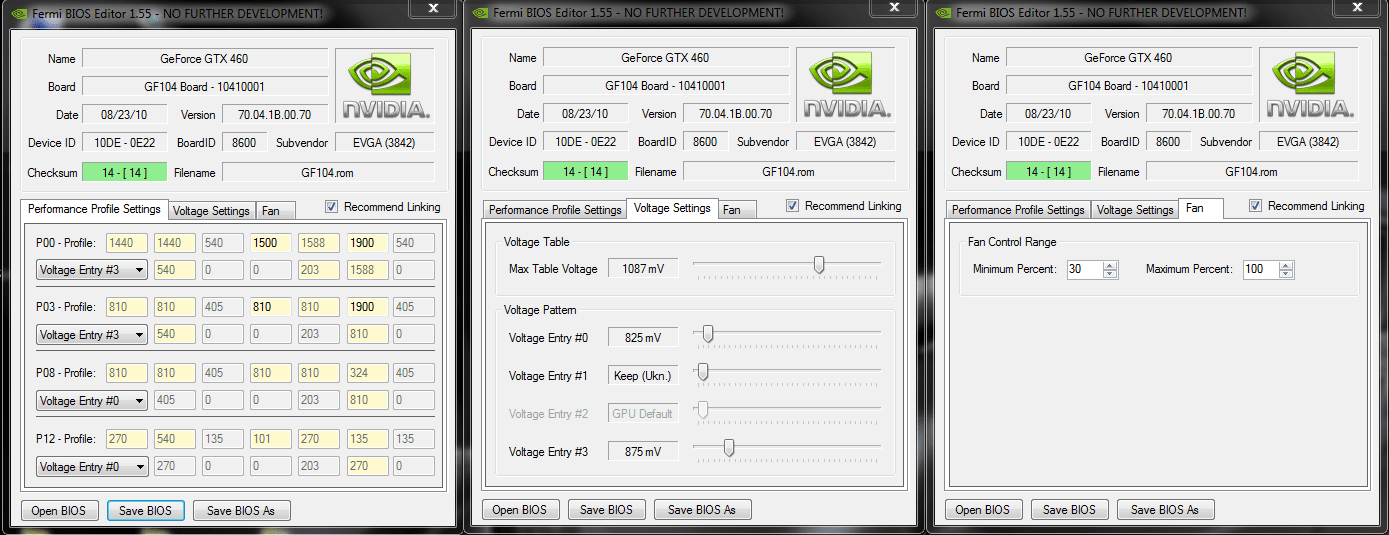Click Open BIOS in the middle window
Image resolution: width=1389 pixels, height=535 pixels.
click(x=520, y=509)
